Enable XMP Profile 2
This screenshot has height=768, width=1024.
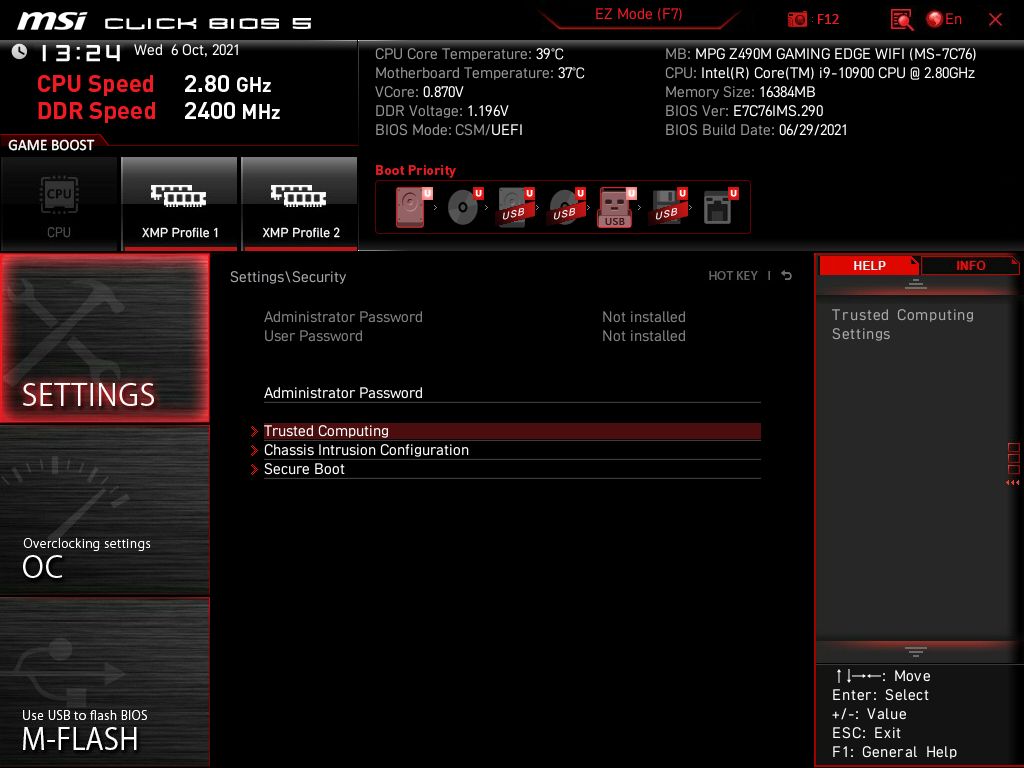[300, 204]
